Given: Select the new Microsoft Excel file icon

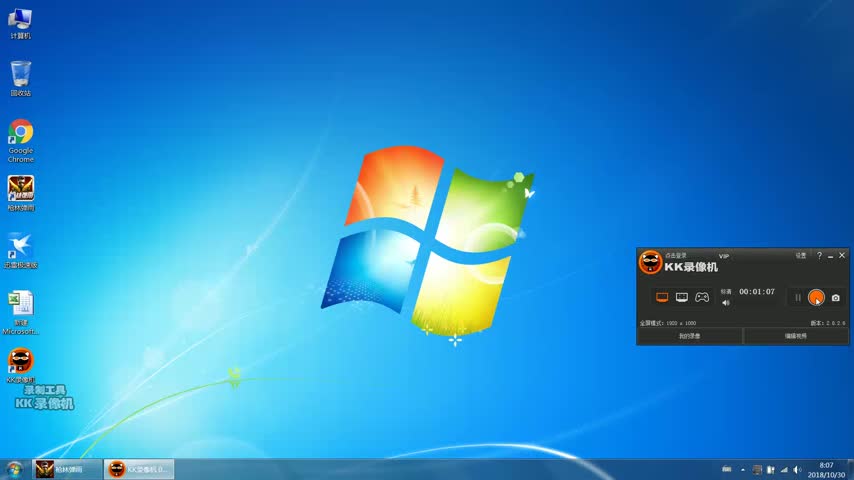Looking at the screenshot, I should click(21, 313).
